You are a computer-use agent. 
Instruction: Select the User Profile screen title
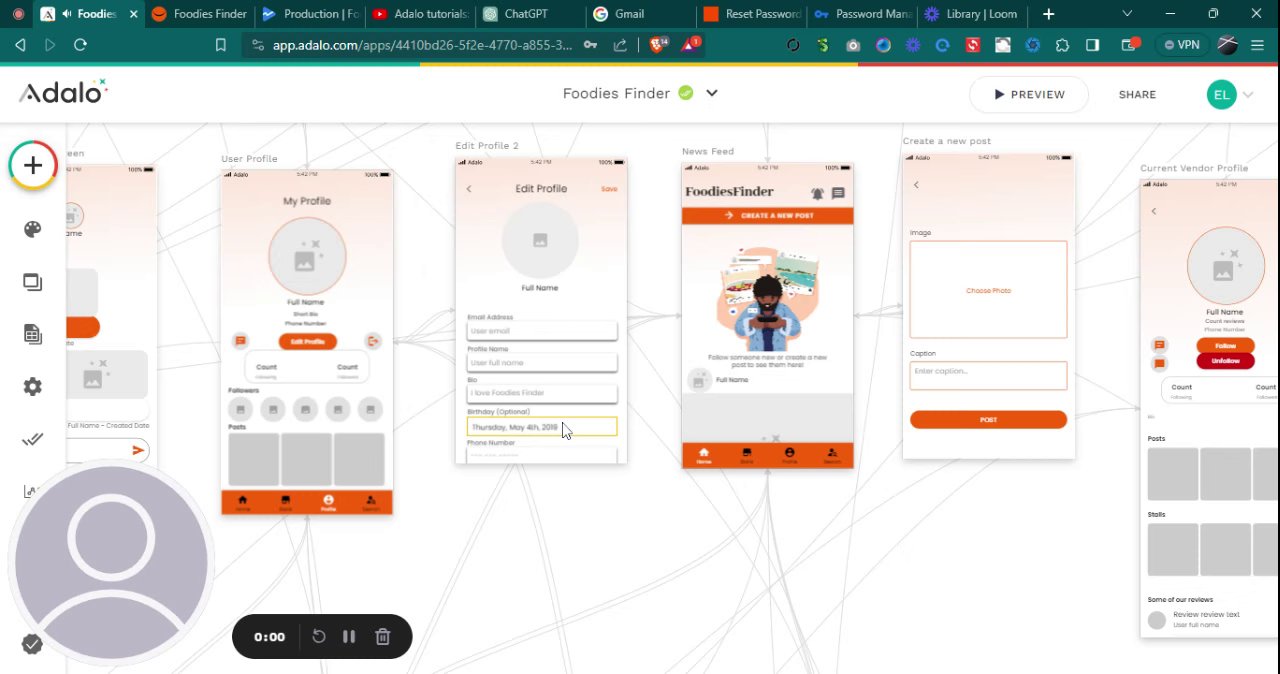pyautogui.click(x=249, y=159)
